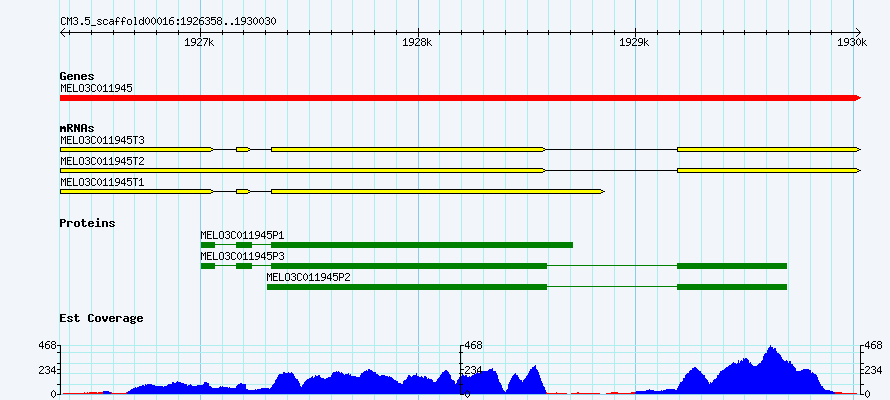Click the Est Coverage track title
The width and height of the screenshot is (890, 400).
[102, 318]
